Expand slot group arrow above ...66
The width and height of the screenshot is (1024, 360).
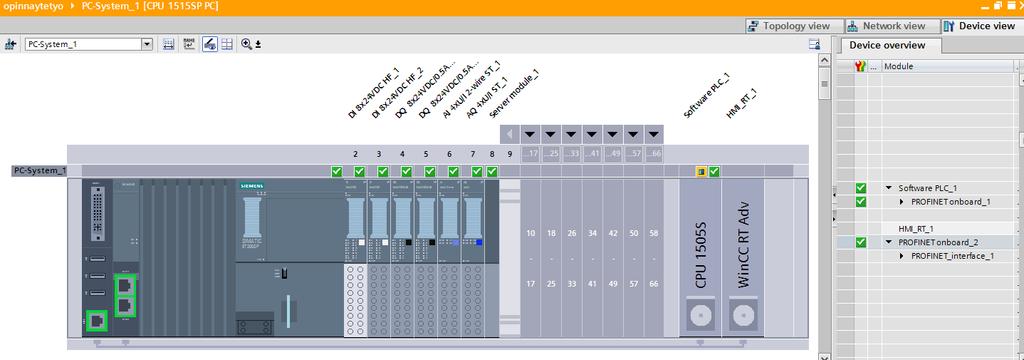[x=654, y=135]
